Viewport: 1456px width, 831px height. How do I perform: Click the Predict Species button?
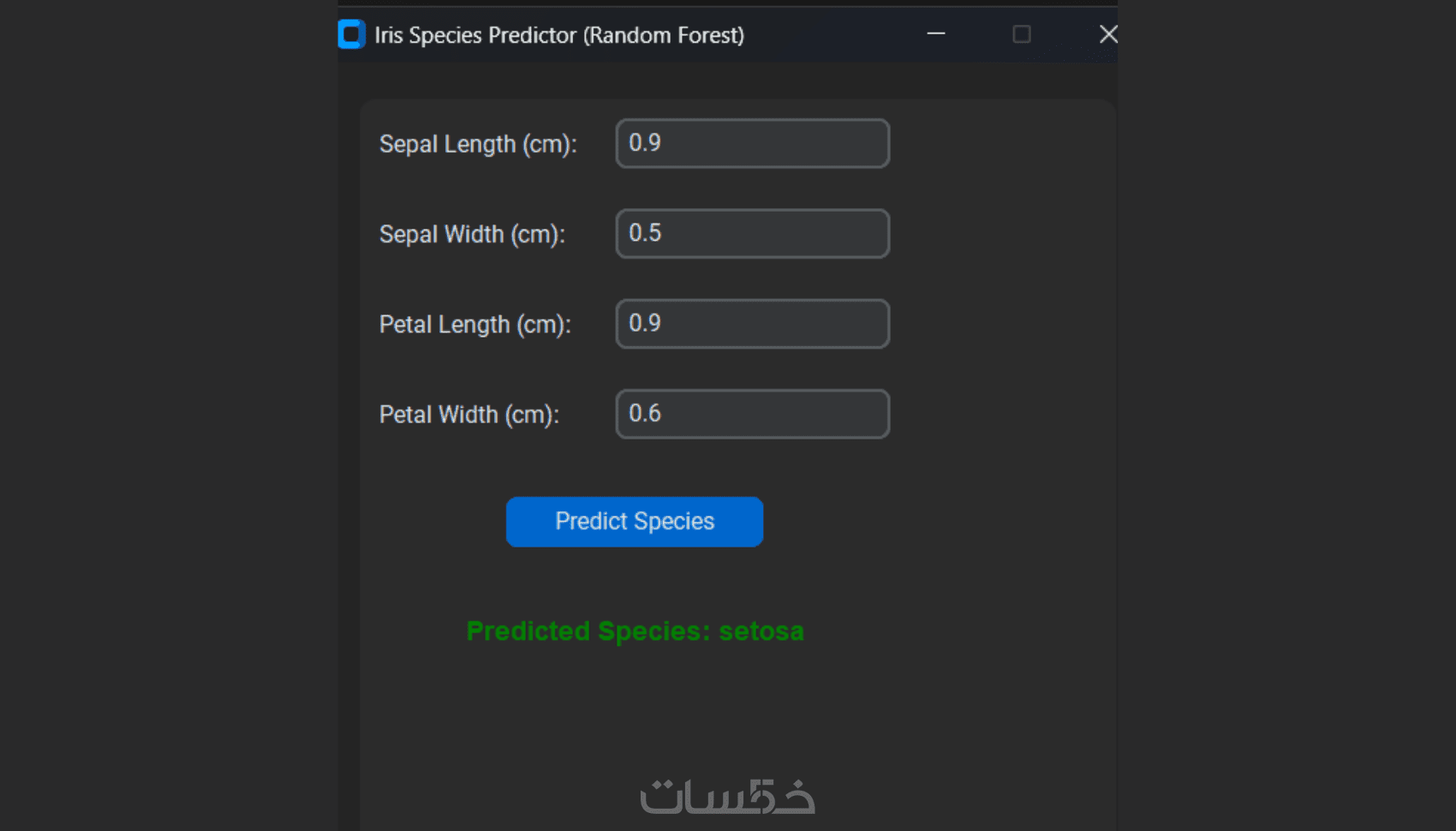tap(635, 522)
